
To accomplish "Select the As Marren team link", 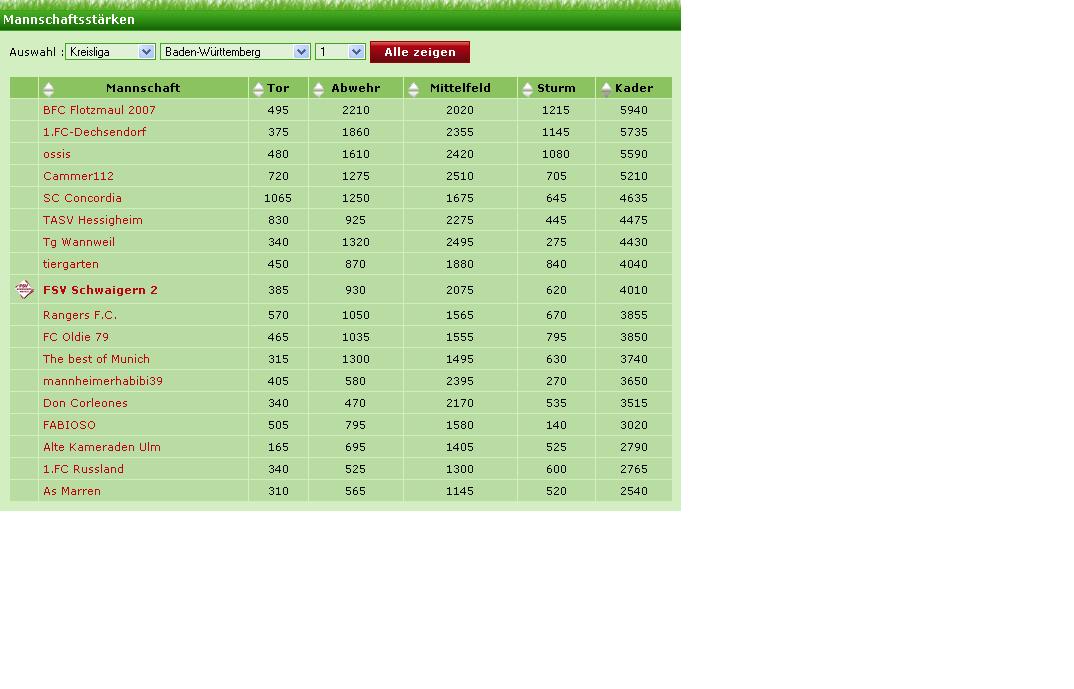I will [x=71, y=491].
